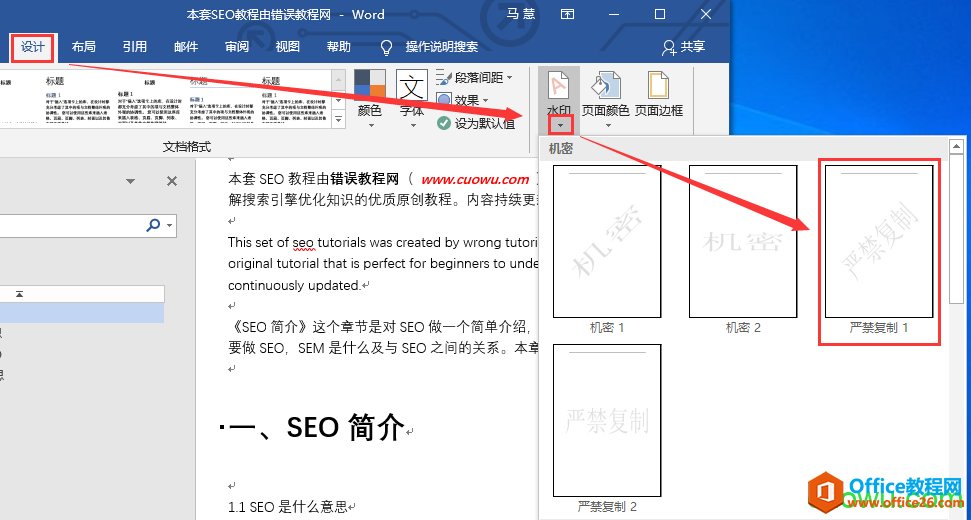
Task: Click the navigation search magnifier icon
Action: point(153,225)
